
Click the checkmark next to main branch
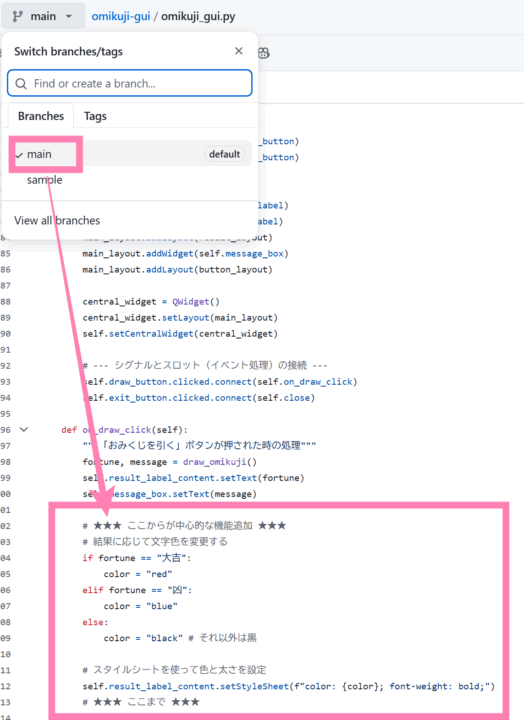pos(19,155)
